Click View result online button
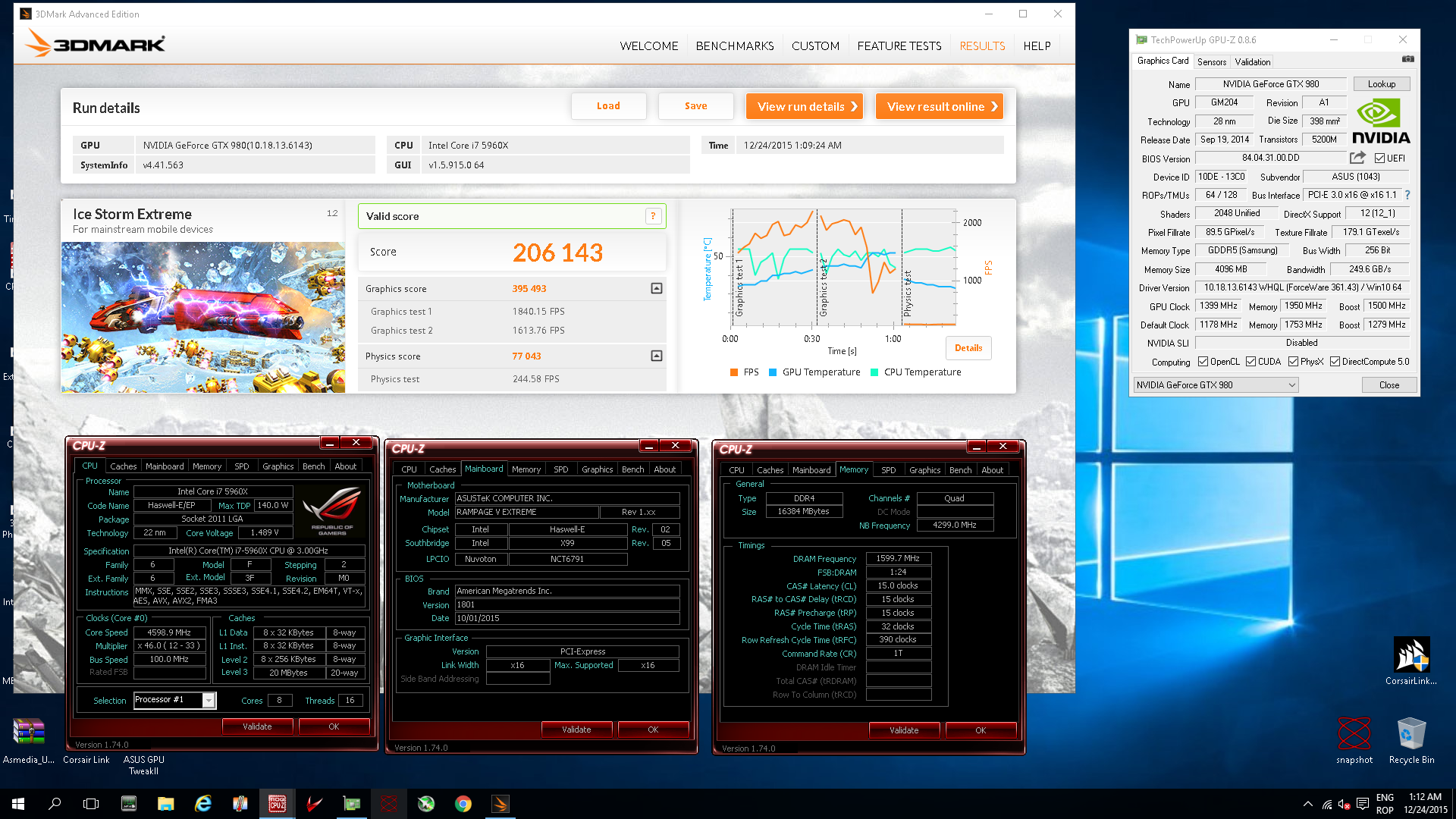The height and width of the screenshot is (819, 1456). click(940, 106)
